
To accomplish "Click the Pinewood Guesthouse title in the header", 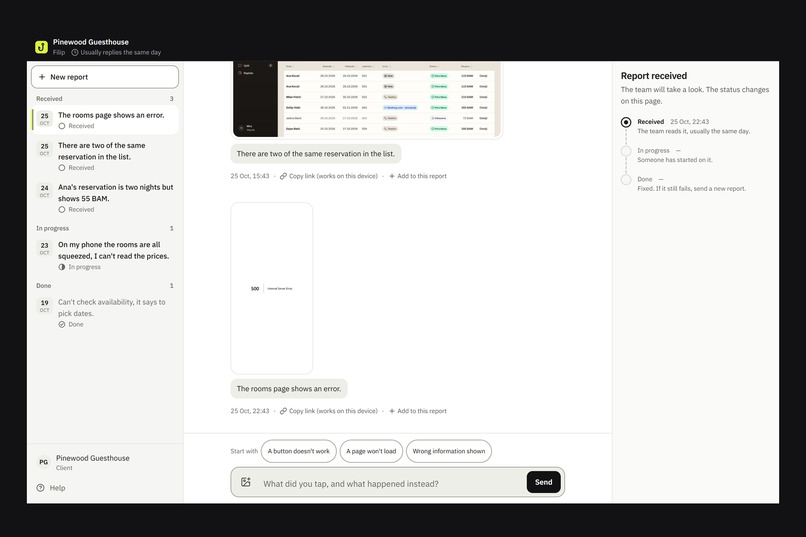I will click(x=90, y=42).
